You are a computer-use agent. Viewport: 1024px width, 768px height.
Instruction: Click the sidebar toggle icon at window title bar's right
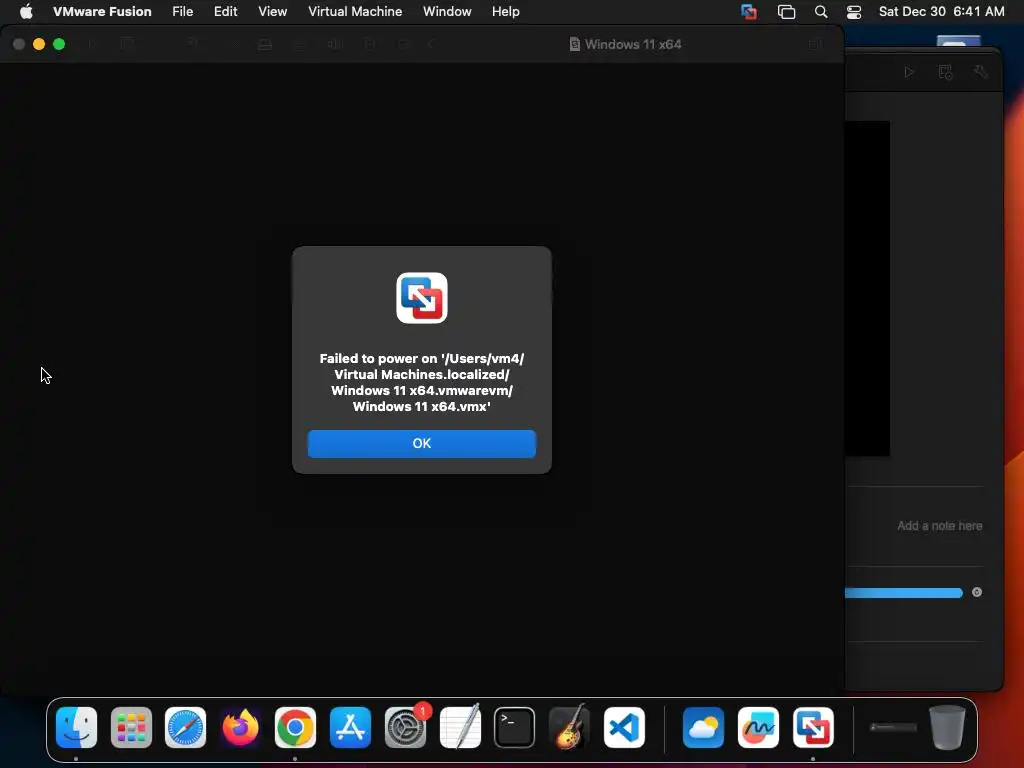pos(814,44)
